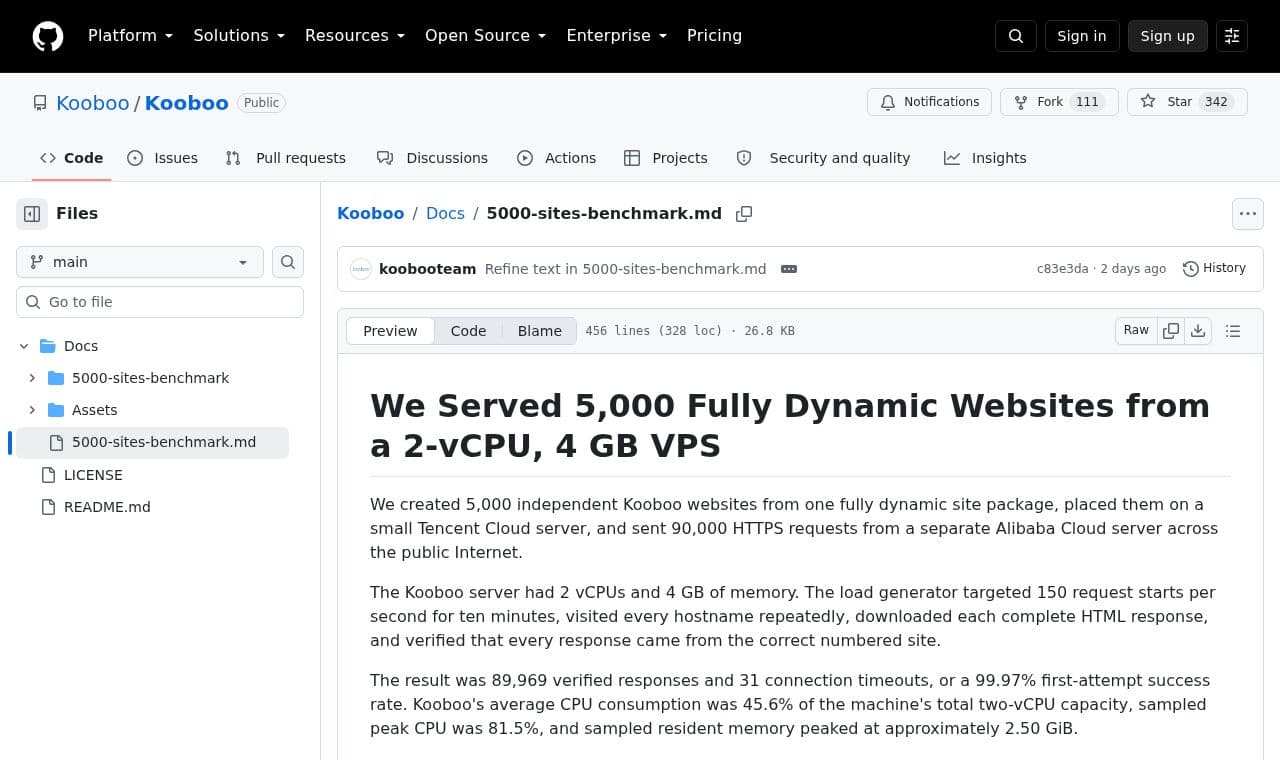Download the raw file
The height and width of the screenshot is (760, 1280).
click(x=1198, y=331)
